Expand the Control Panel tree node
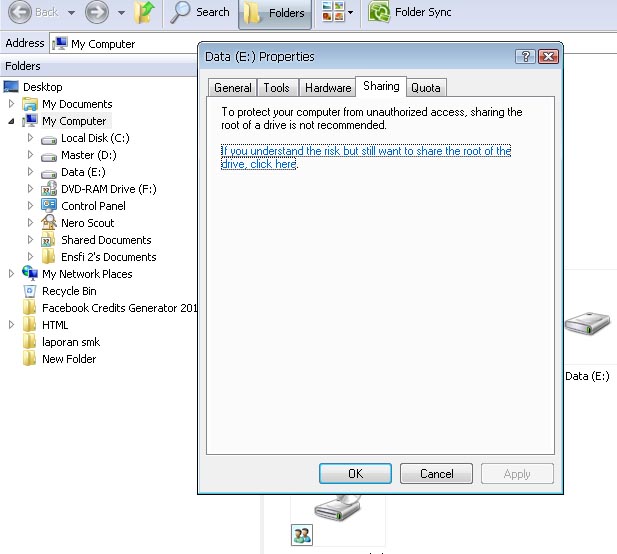617x554 pixels. point(30,205)
